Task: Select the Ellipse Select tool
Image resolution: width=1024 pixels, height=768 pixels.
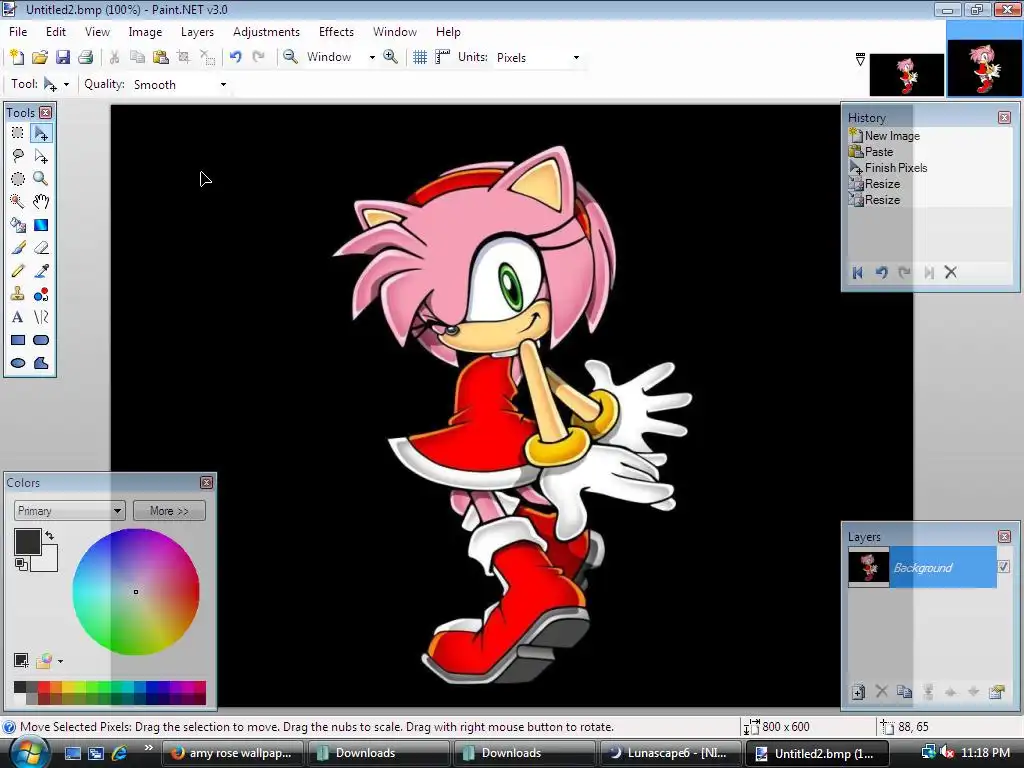Action: 18,179
